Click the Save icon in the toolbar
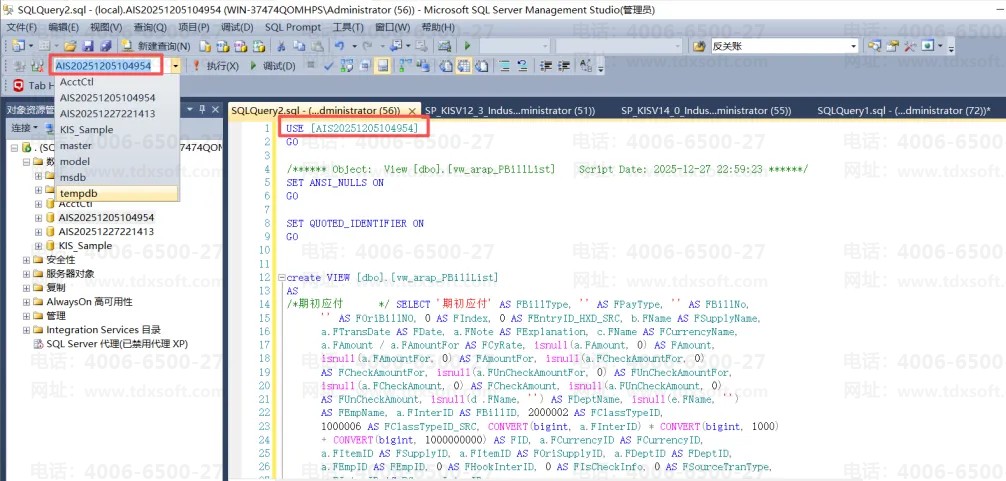1006x481 pixels. point(88,46)
